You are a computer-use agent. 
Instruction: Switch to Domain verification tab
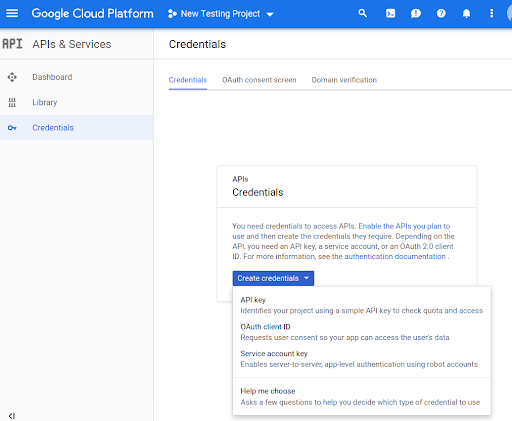point(344,80)
